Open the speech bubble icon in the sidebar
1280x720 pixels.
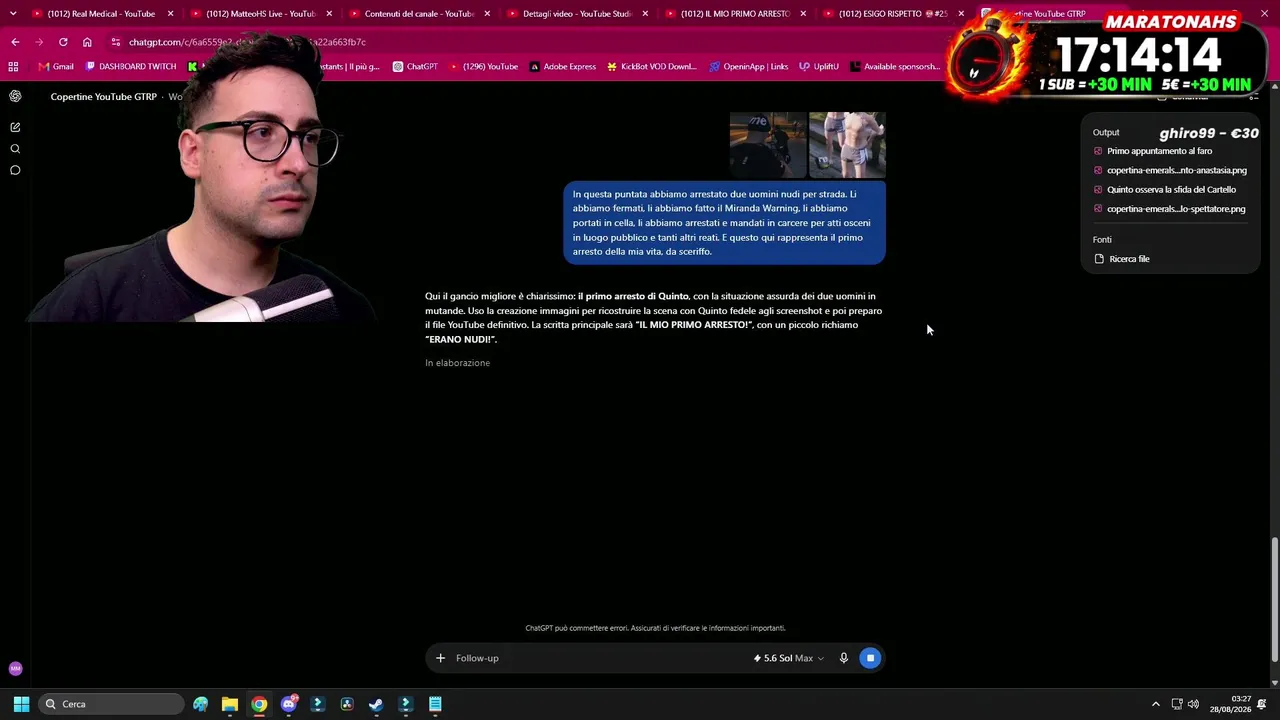pos(15,170)
